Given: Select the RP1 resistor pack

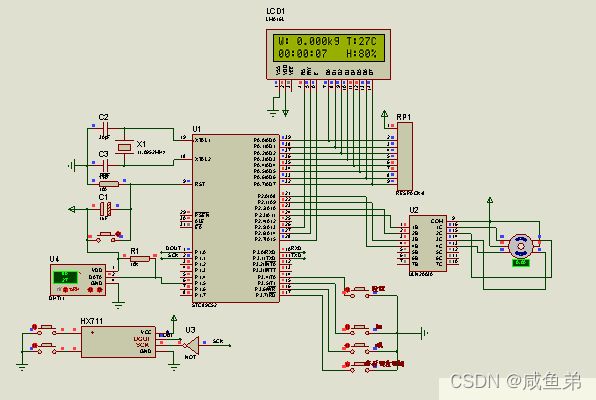Looking at the screenshot, I should point(404,156).
